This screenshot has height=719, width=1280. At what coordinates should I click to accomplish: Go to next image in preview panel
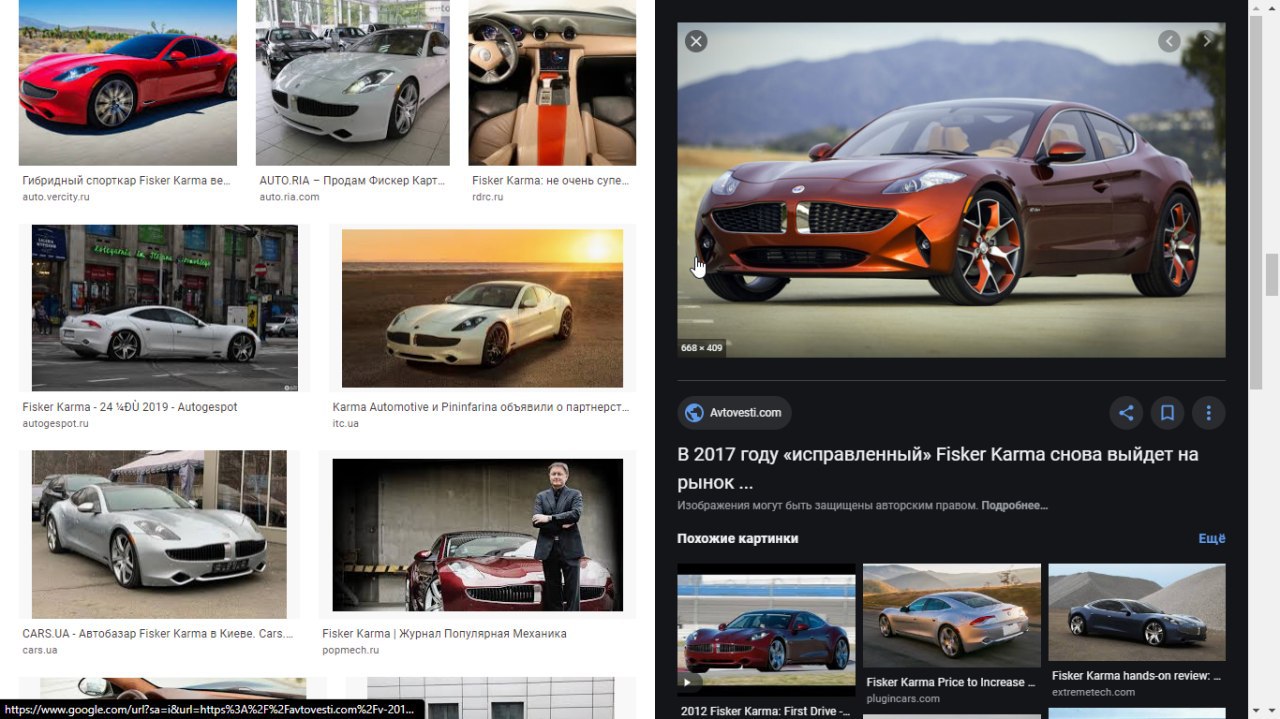click(1207, 41)
